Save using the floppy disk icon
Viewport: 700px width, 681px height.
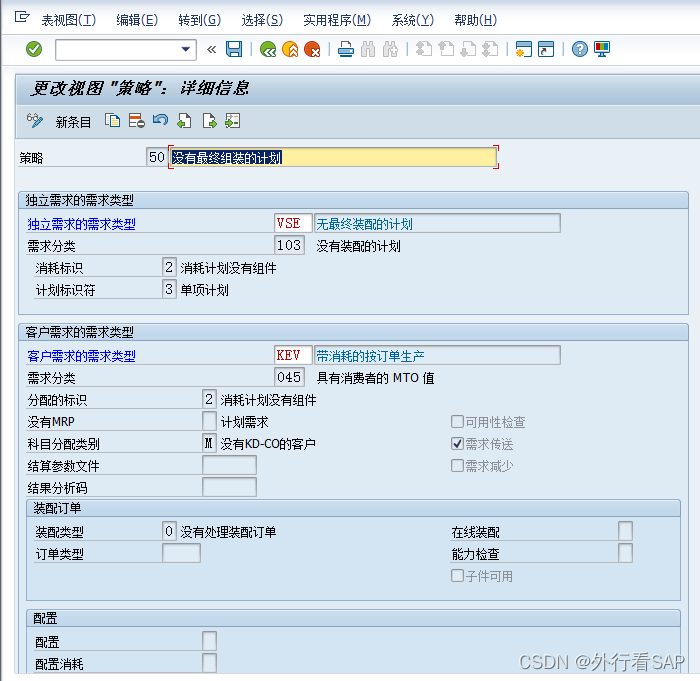[234, 49]
